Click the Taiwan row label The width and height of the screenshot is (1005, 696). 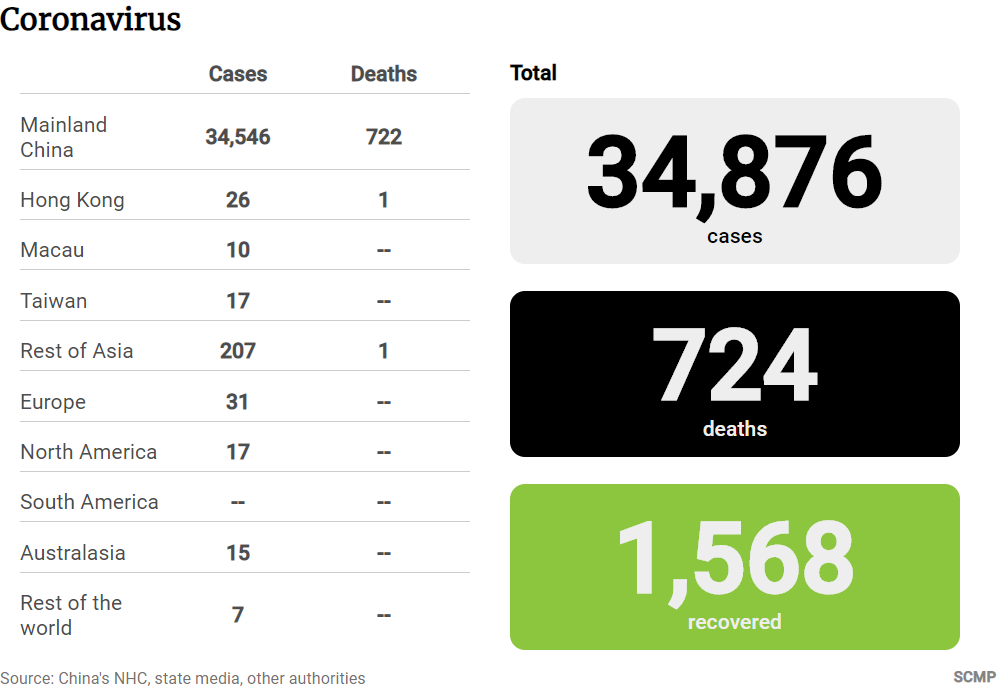tap(54, 301)
